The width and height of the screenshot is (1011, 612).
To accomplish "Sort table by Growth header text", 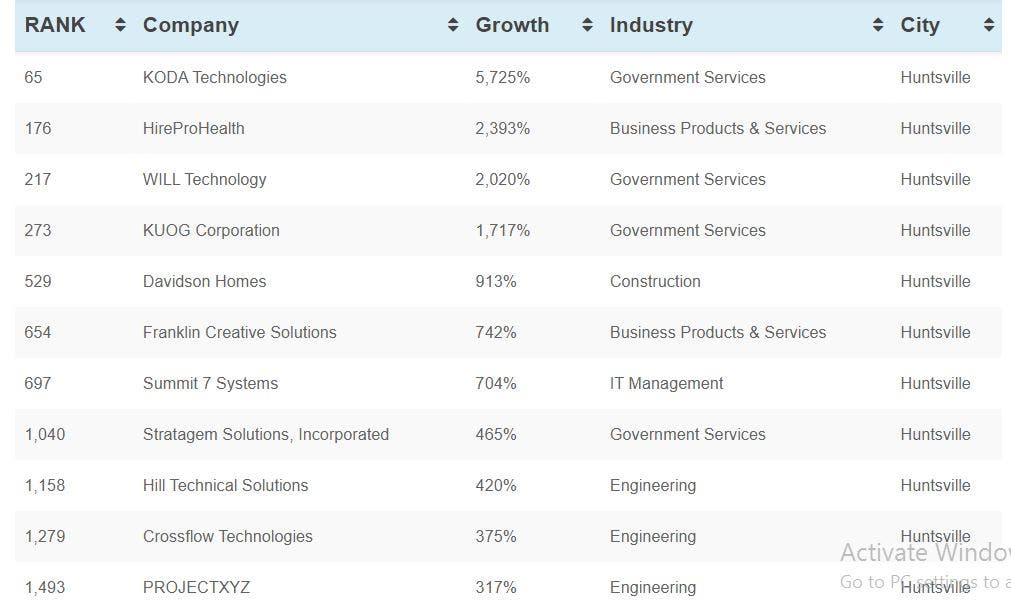I will (x=512, y=26).
